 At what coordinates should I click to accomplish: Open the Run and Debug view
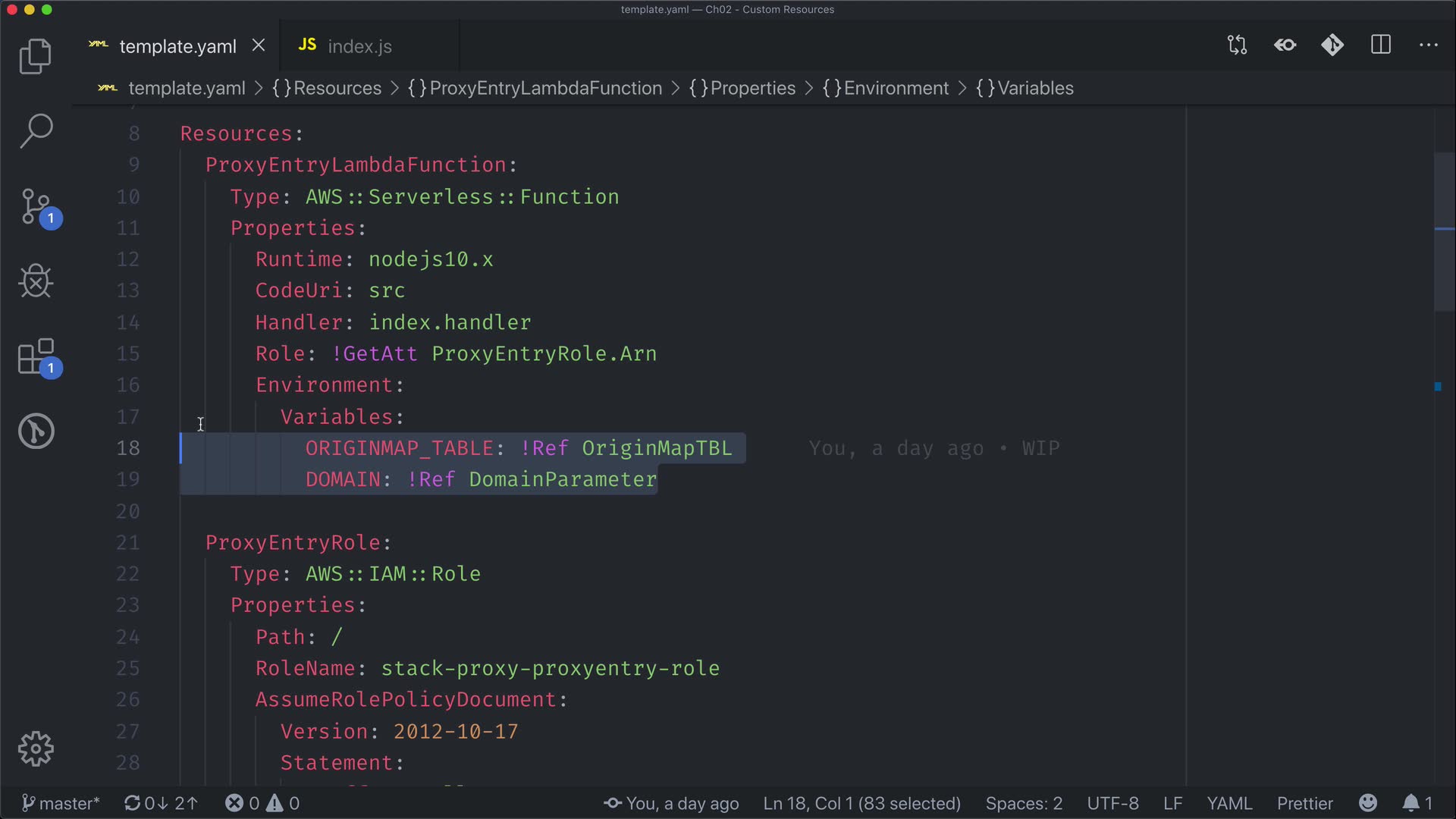[x=35, y=281]
